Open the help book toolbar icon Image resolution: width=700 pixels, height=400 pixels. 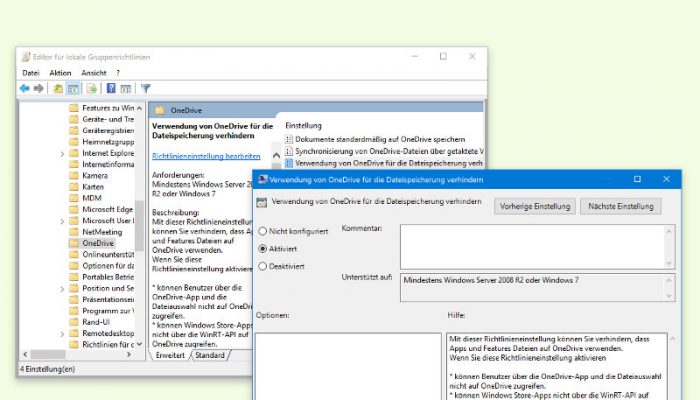point(111,88)
